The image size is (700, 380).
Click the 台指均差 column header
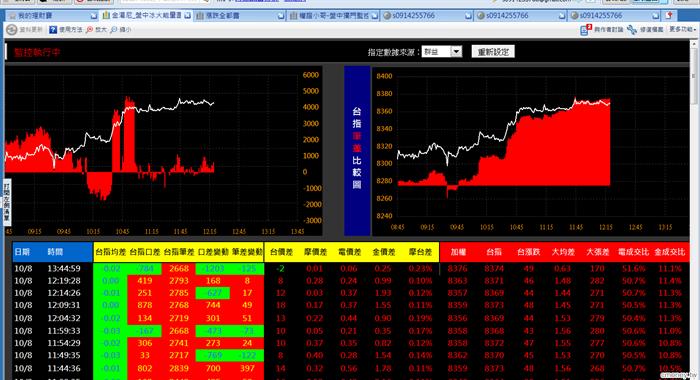coord(111,252)
